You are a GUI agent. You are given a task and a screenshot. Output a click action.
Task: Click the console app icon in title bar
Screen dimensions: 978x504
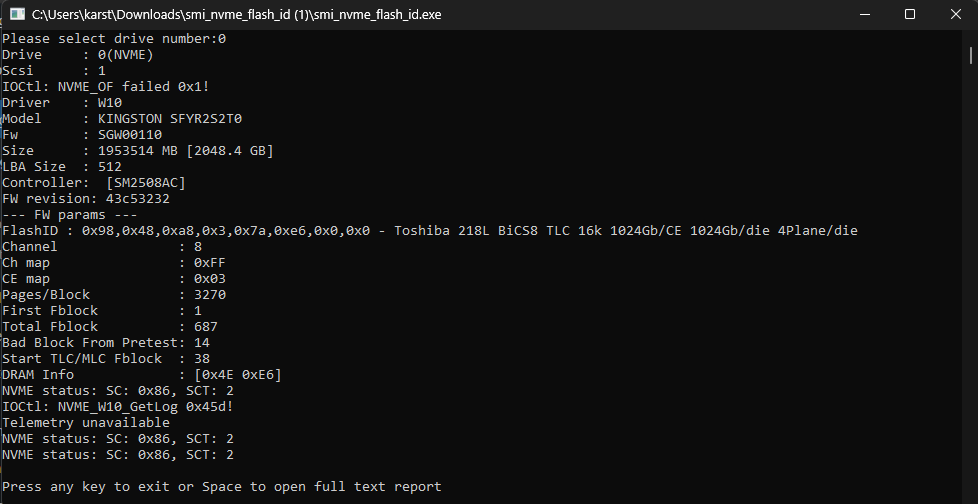[x=17, y=14]
